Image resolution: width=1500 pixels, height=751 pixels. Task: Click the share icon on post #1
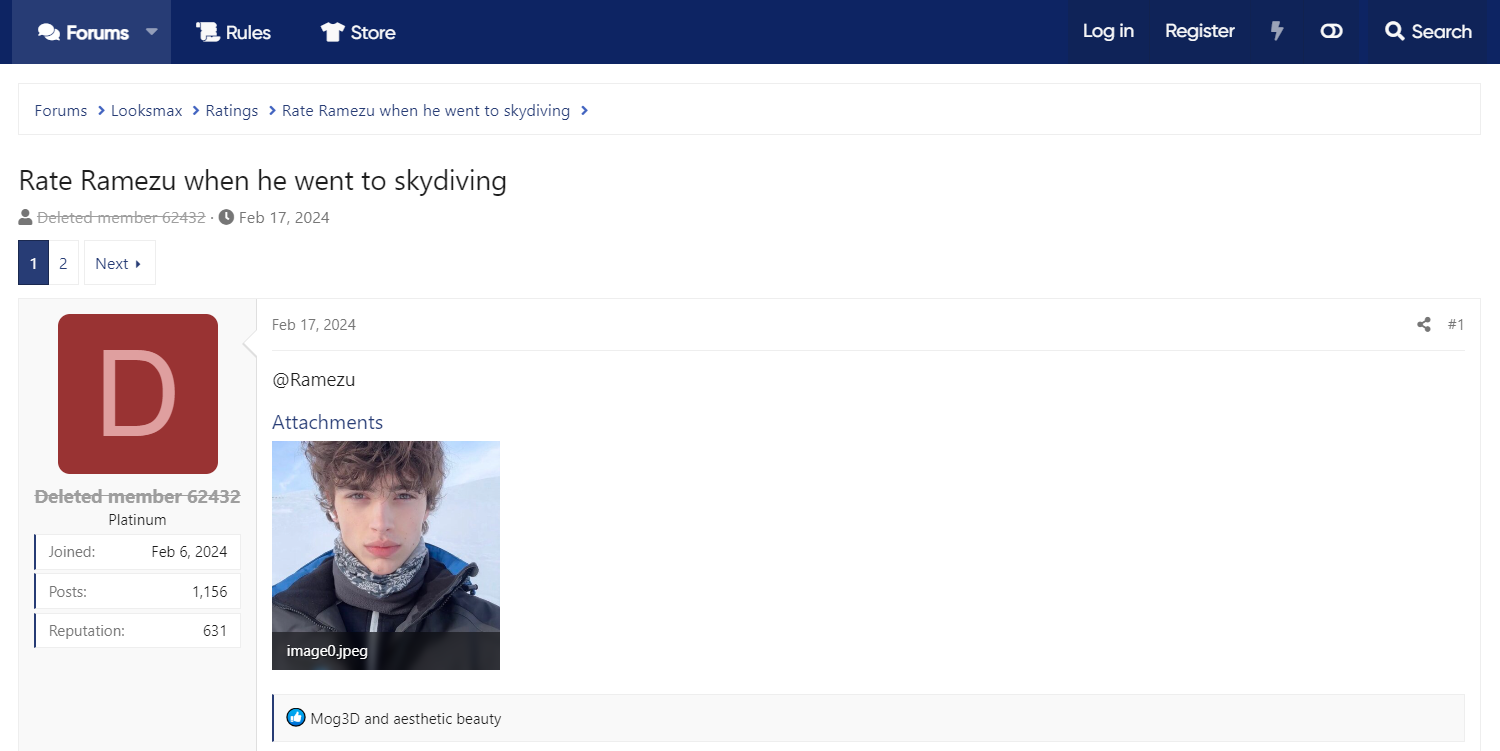(1424, 325)
